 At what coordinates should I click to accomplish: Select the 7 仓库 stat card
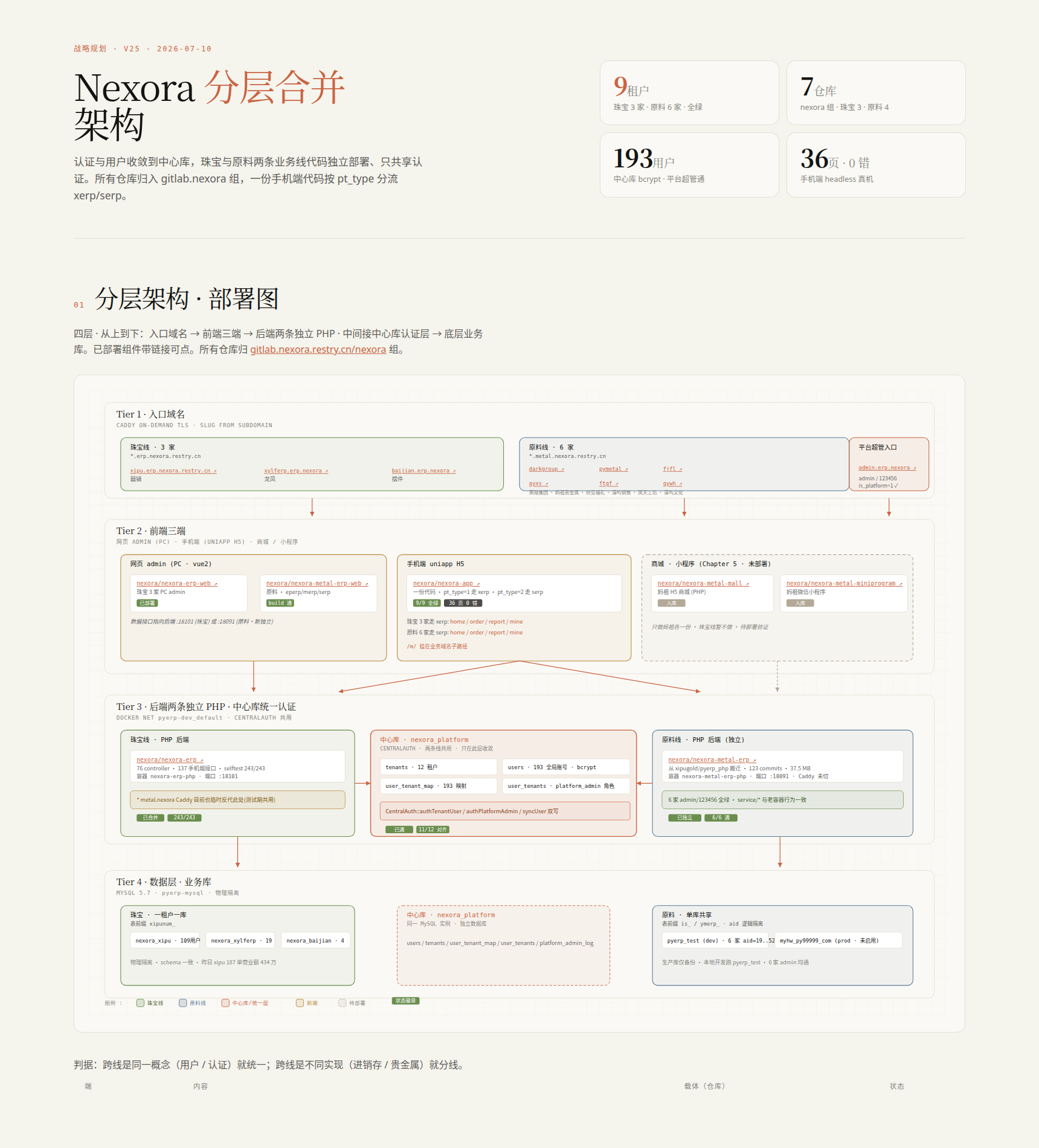click(876, 92)
